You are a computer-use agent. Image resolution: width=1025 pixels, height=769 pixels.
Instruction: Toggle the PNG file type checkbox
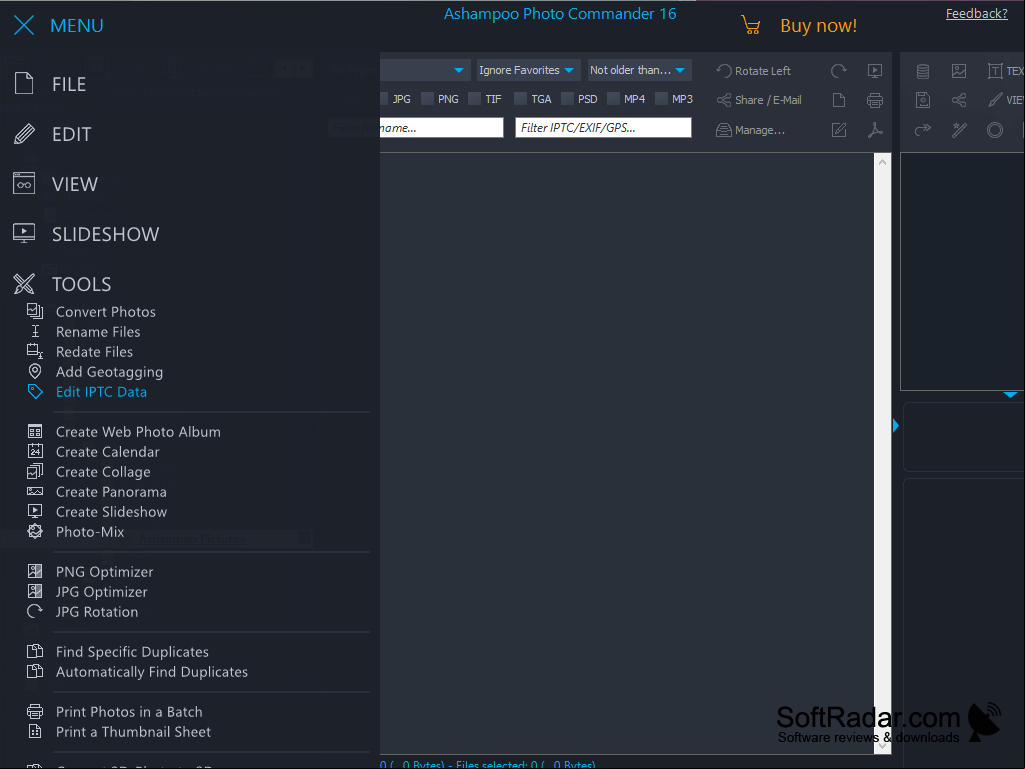coord(428,99)
